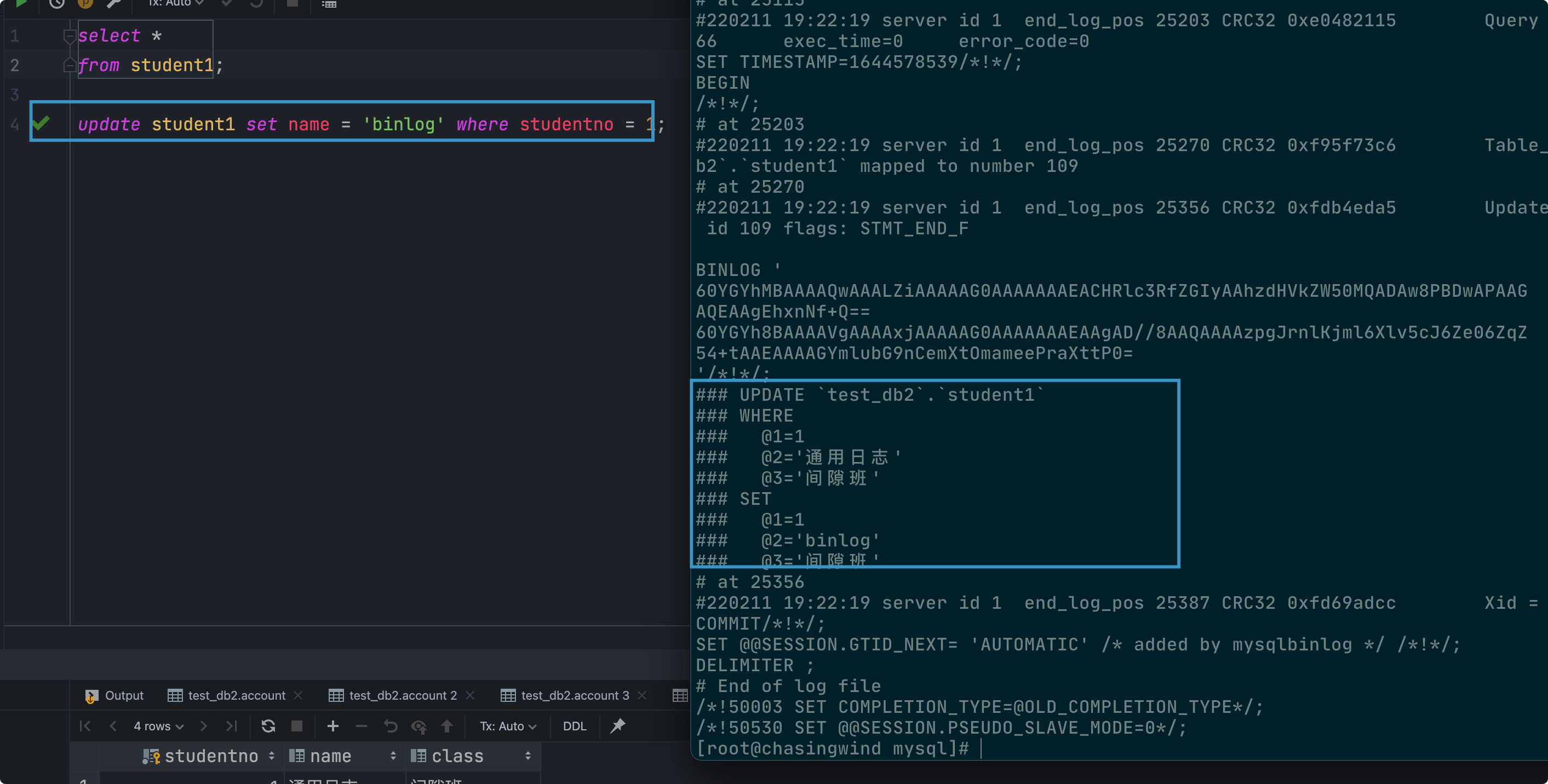Open the Tx: Auto dropdown in results toolbar
The height and width of the screenshot is (784, 1548).
click(x=507, y=726)
